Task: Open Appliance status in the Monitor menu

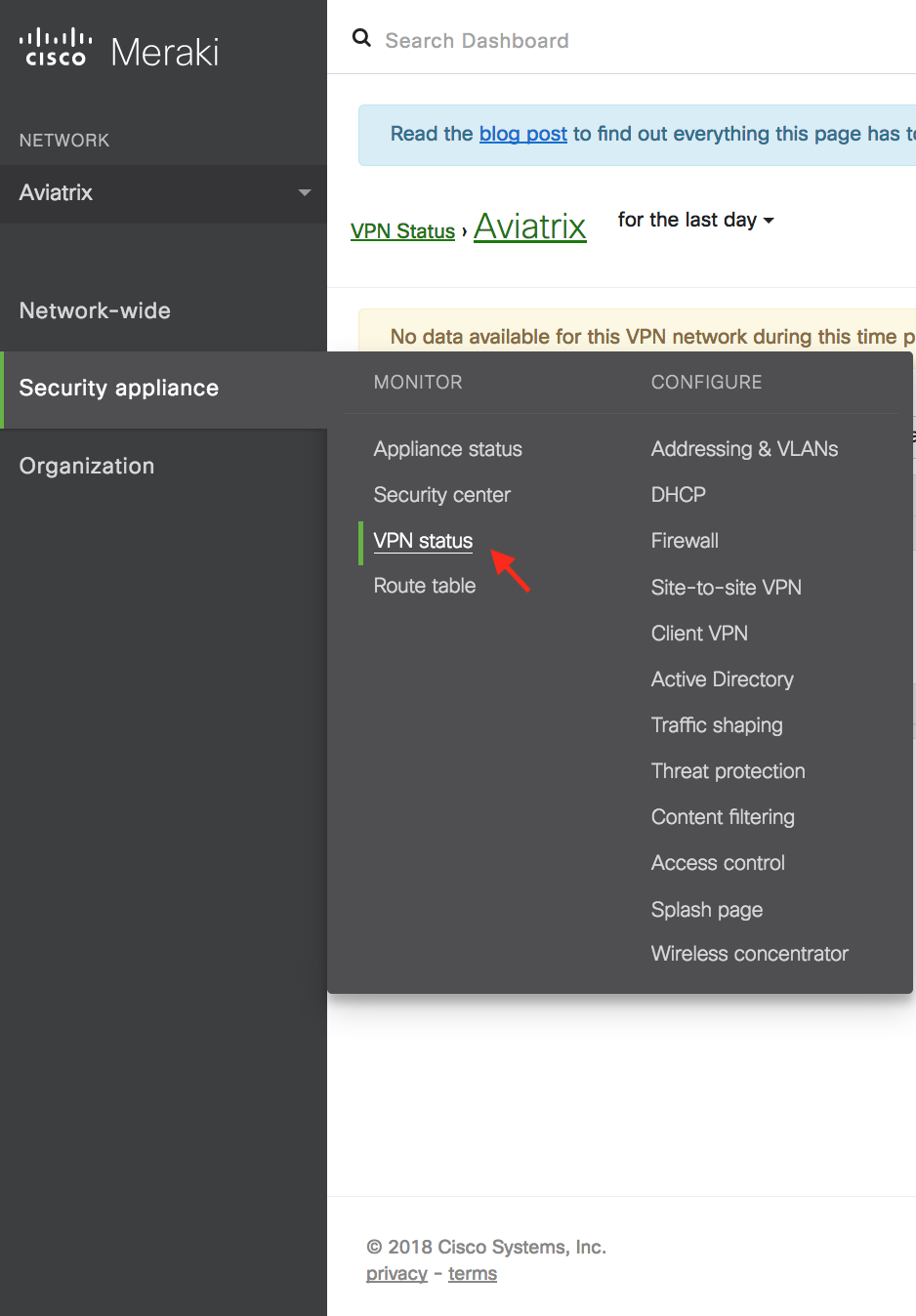Action: [447, 449]
